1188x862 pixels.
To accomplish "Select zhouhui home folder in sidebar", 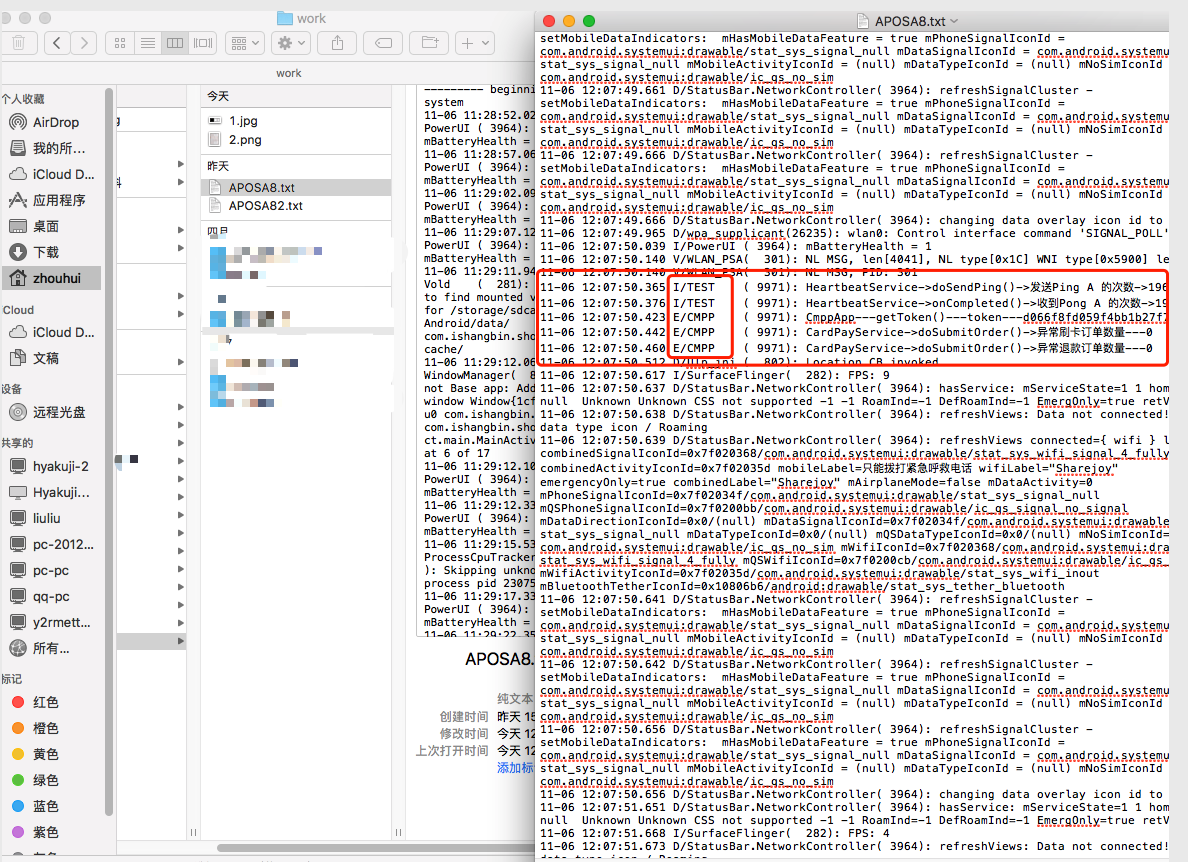I will [54, 278].
